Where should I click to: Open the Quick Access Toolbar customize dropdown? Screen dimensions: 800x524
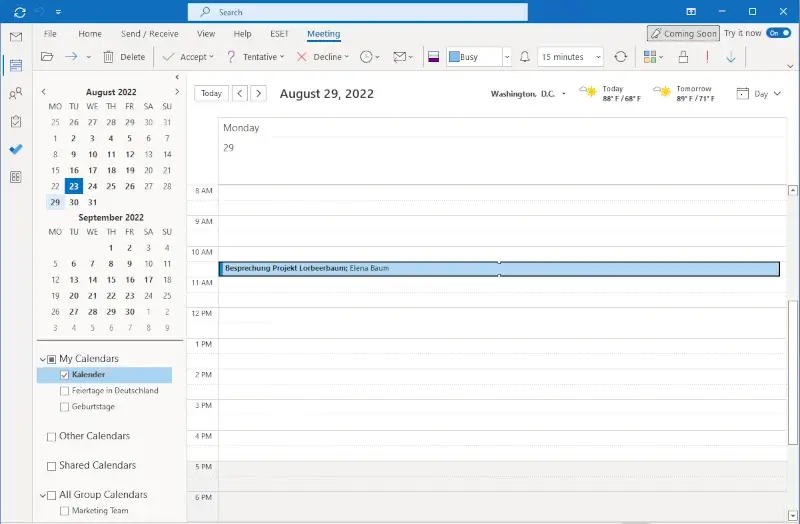[58, 12]
